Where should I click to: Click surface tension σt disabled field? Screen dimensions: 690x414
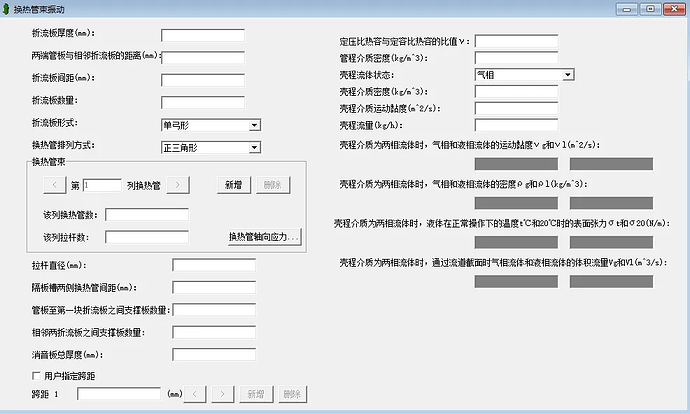(x=516, y=242)
